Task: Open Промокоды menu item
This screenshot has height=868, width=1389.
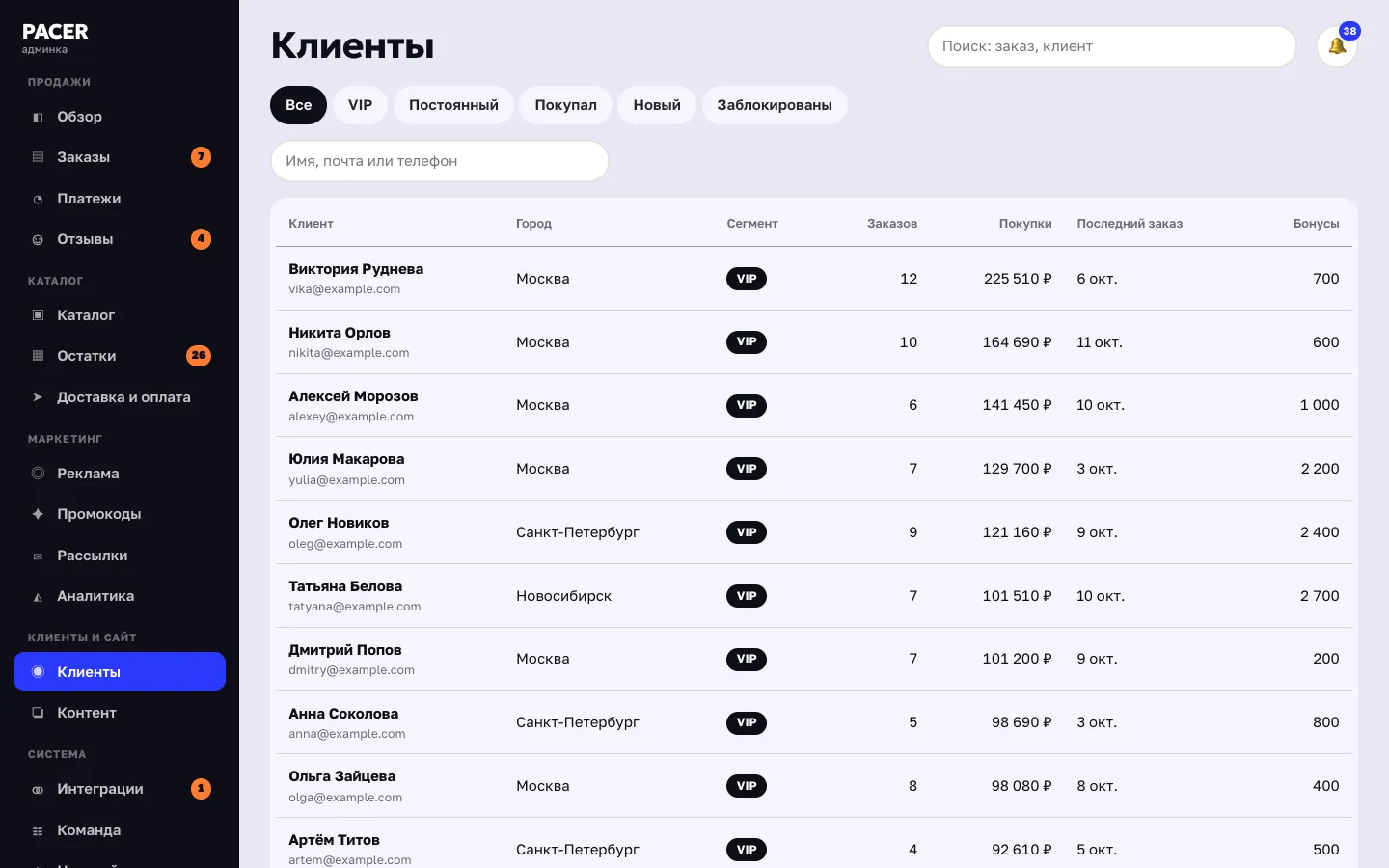Action: click(120, 514)
